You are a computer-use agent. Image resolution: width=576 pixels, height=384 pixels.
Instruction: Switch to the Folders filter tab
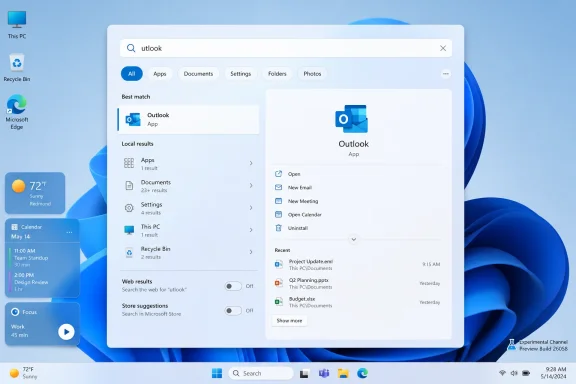[277, 73]
